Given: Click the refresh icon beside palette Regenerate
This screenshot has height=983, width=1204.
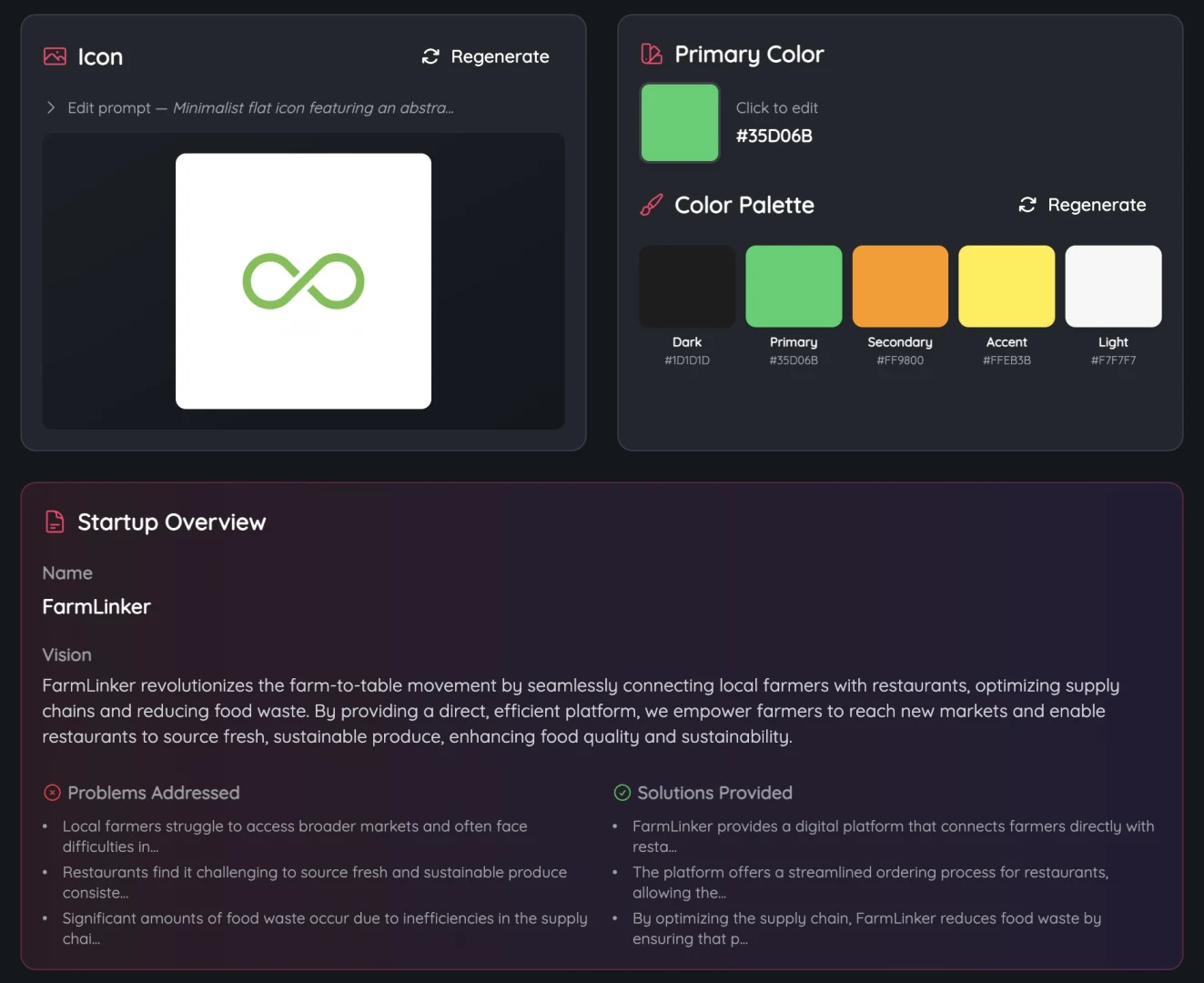Looking at the screenshot, I should point(1027,205).
